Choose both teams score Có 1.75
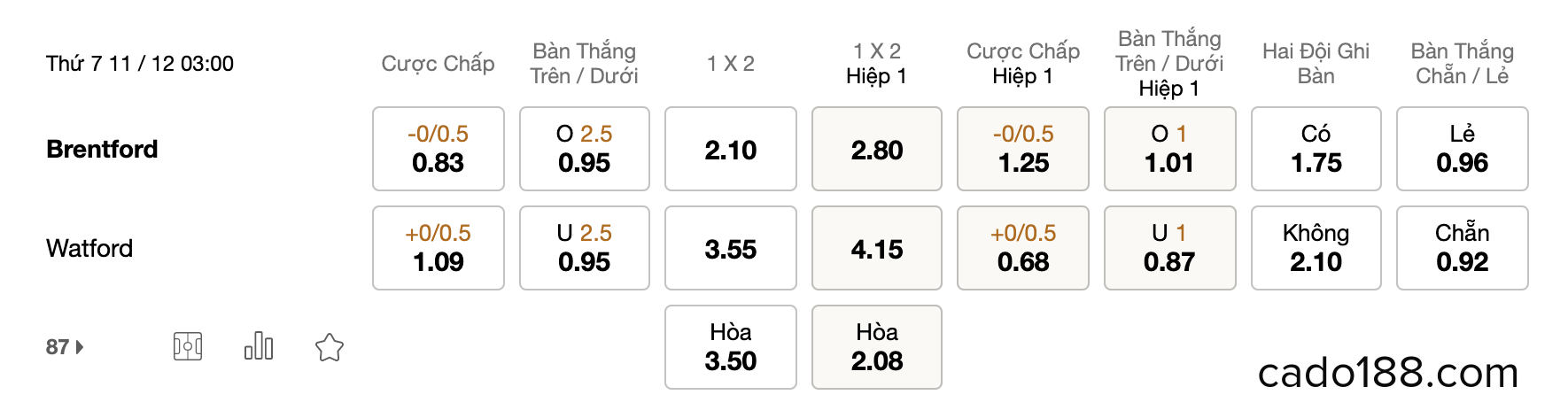The height and width of the screenshot is (418, 1568). point(1316,149)
